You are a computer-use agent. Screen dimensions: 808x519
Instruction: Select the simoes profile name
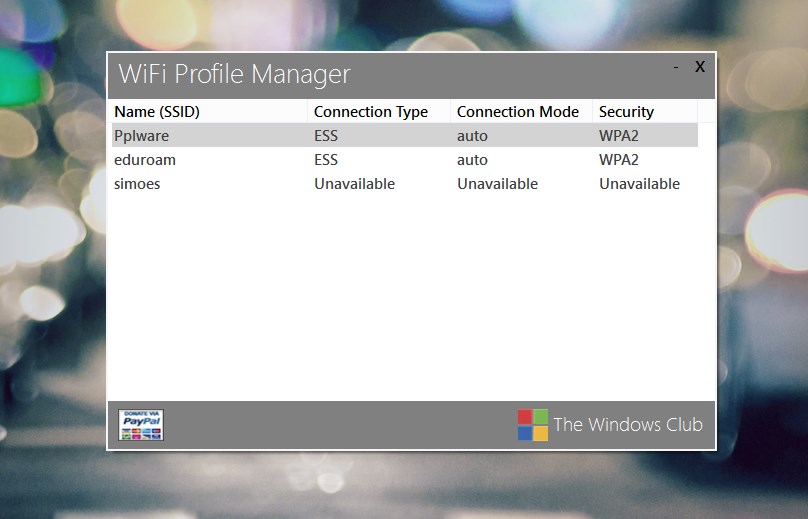137,184
